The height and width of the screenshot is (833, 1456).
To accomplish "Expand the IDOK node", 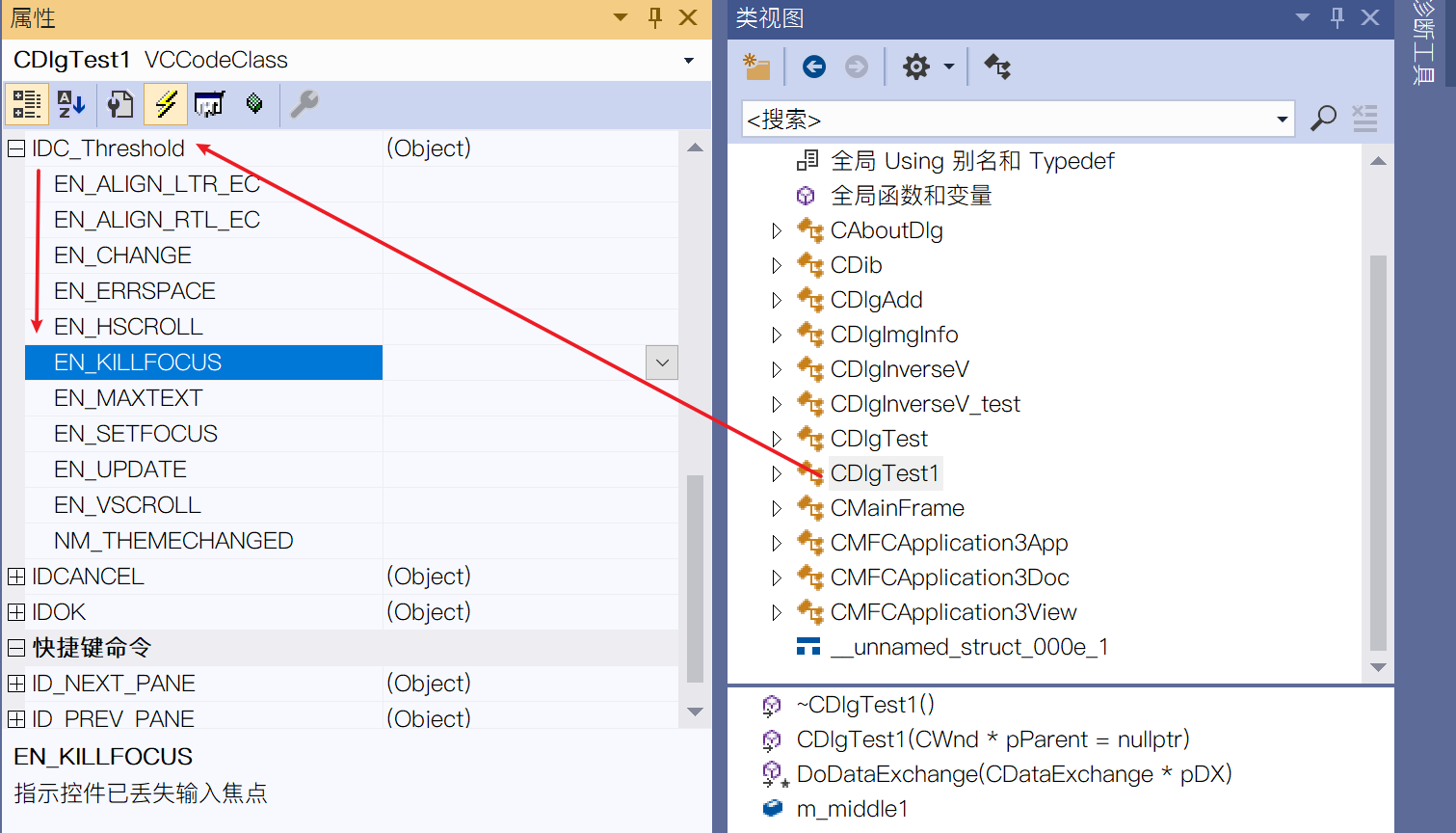I will [16, 612].
